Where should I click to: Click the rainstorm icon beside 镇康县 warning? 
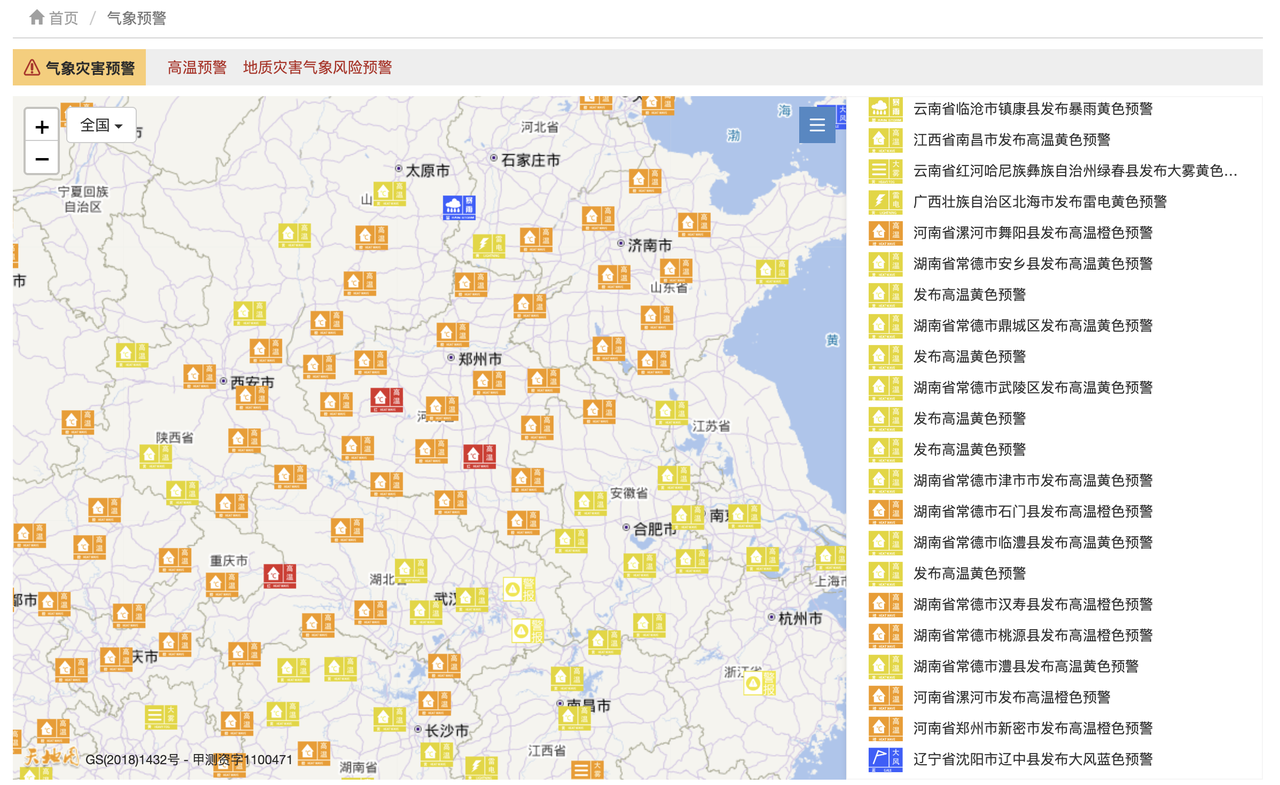click(885, 109)
